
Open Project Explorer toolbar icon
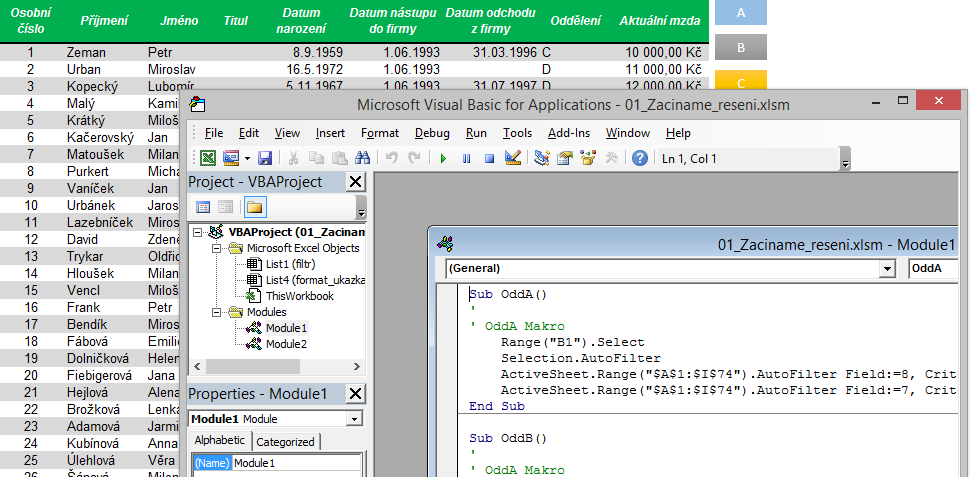coord(542,158)
